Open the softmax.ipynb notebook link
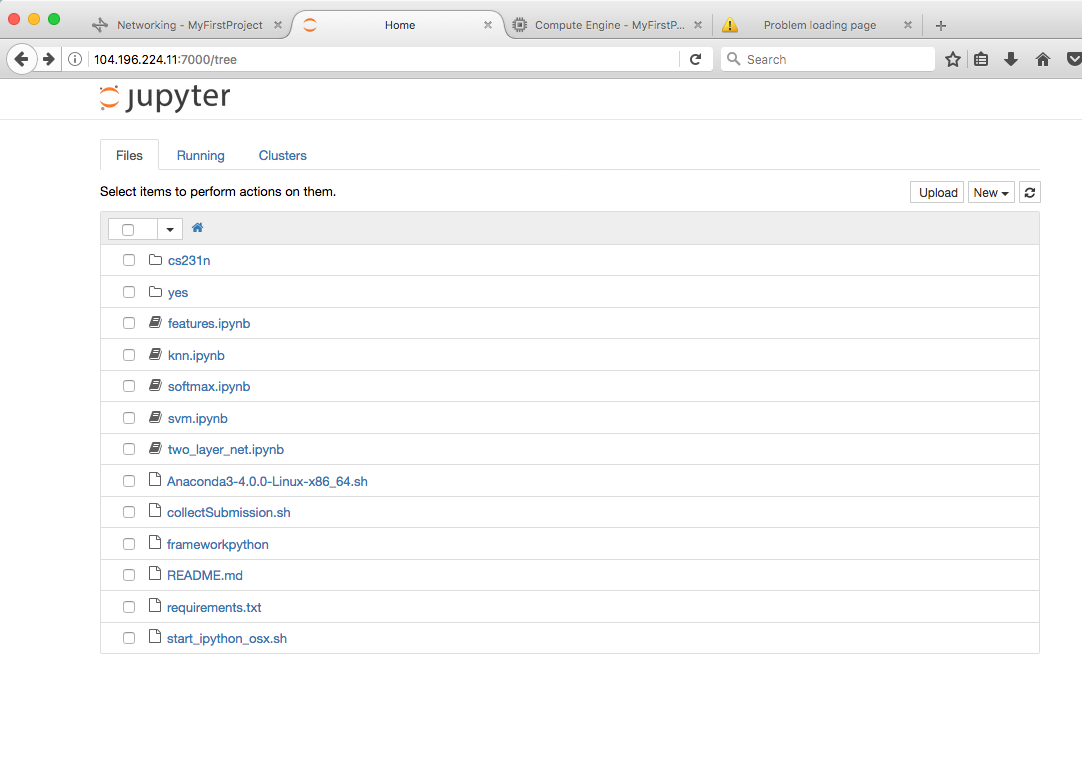Screen dimensions: 1082x776 click(x=209, y=386)
